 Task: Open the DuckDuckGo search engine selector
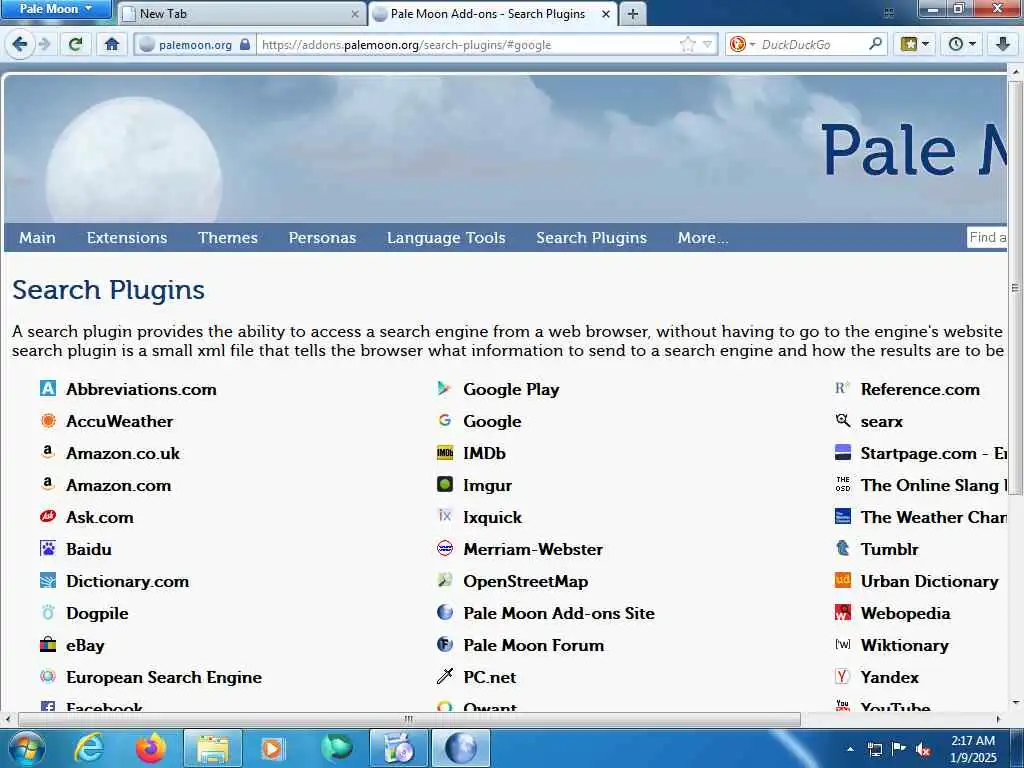coord(741,44)
